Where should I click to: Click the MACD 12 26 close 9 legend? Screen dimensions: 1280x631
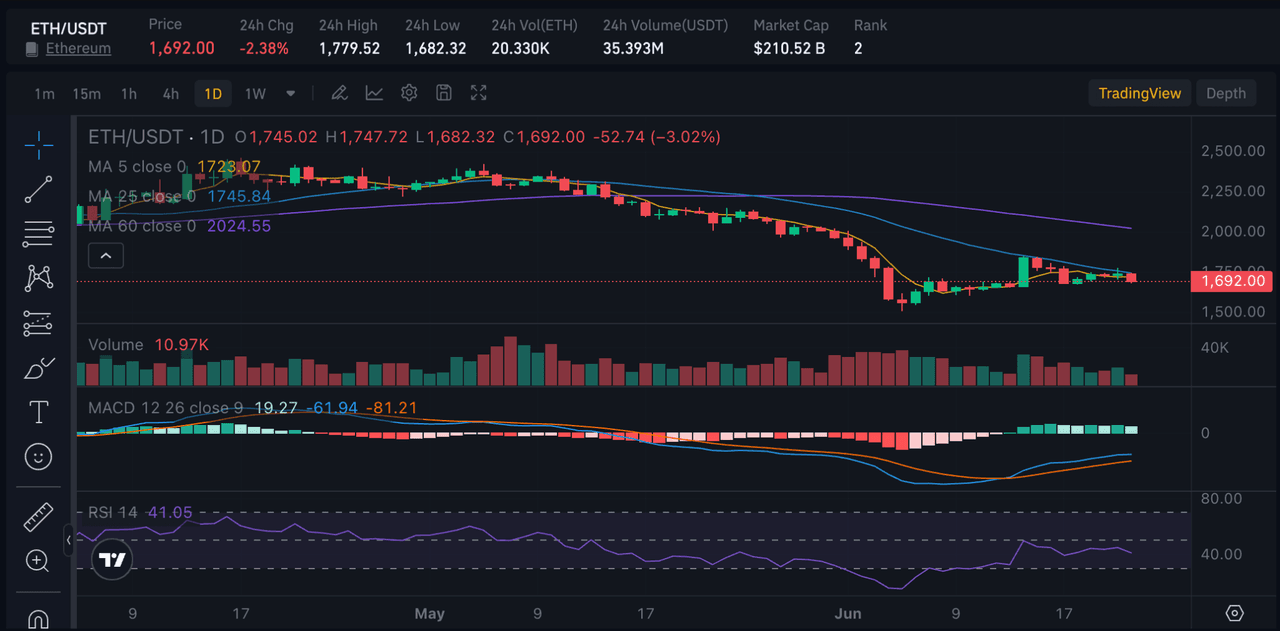pyautogui.click(x=166, y=408)
